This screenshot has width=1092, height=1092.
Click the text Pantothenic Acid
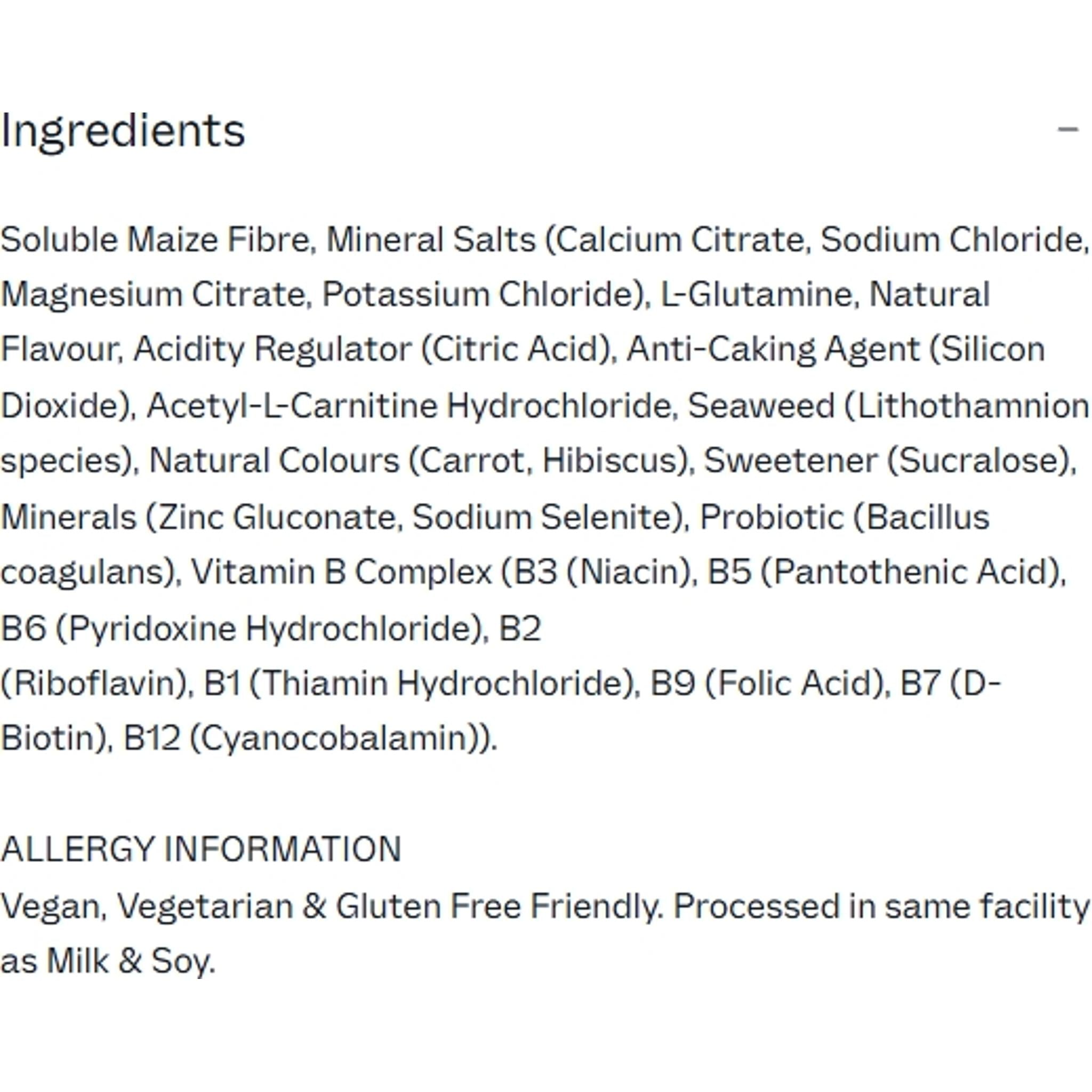tap(913, 572)
